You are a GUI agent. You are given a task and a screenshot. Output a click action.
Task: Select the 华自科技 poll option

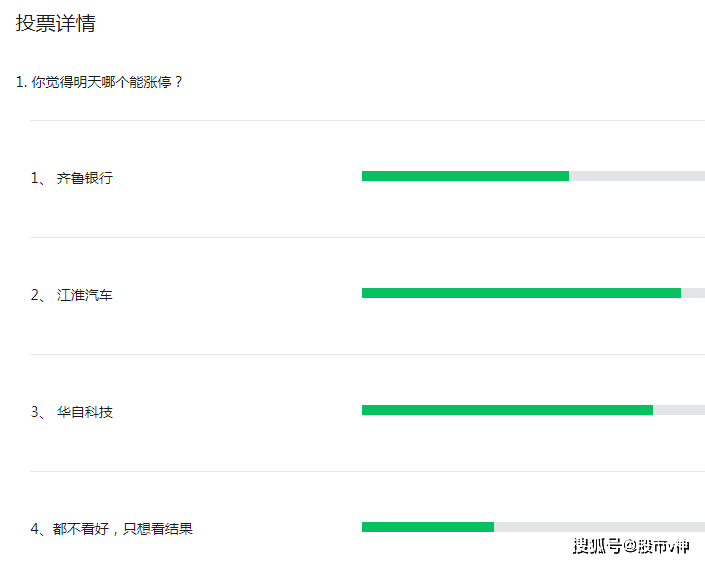[85, 412]
